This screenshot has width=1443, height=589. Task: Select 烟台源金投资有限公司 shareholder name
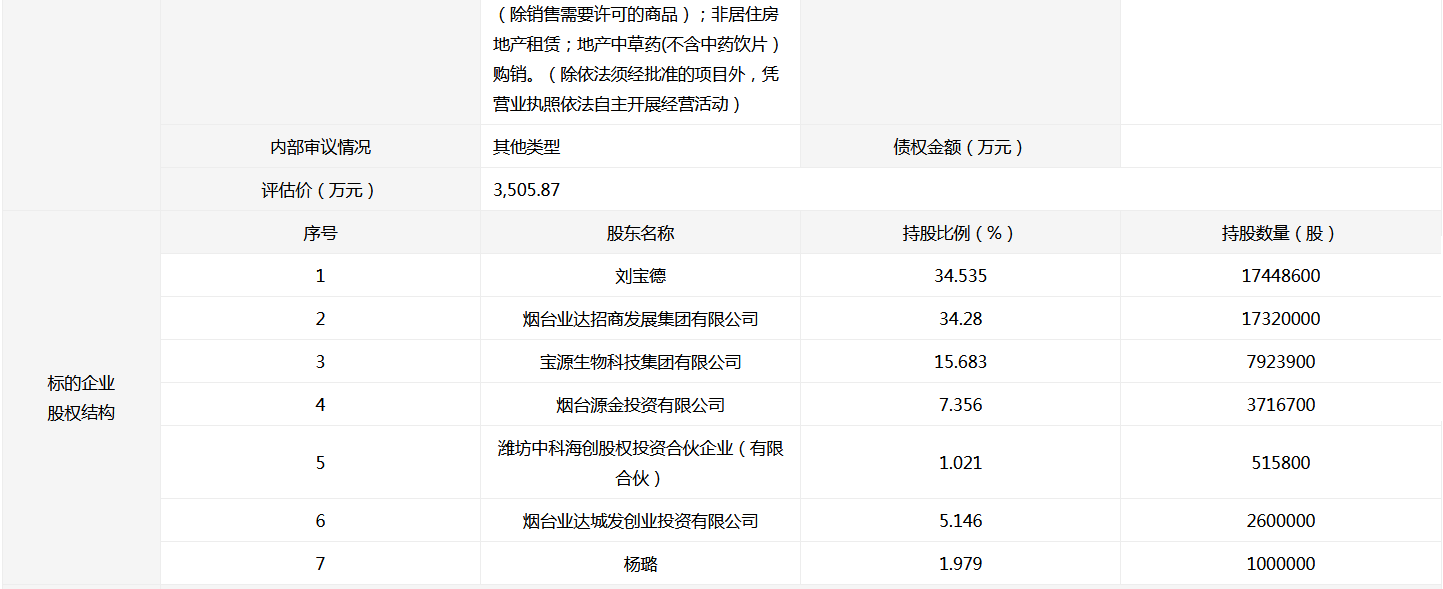click(x=640, y=405)
